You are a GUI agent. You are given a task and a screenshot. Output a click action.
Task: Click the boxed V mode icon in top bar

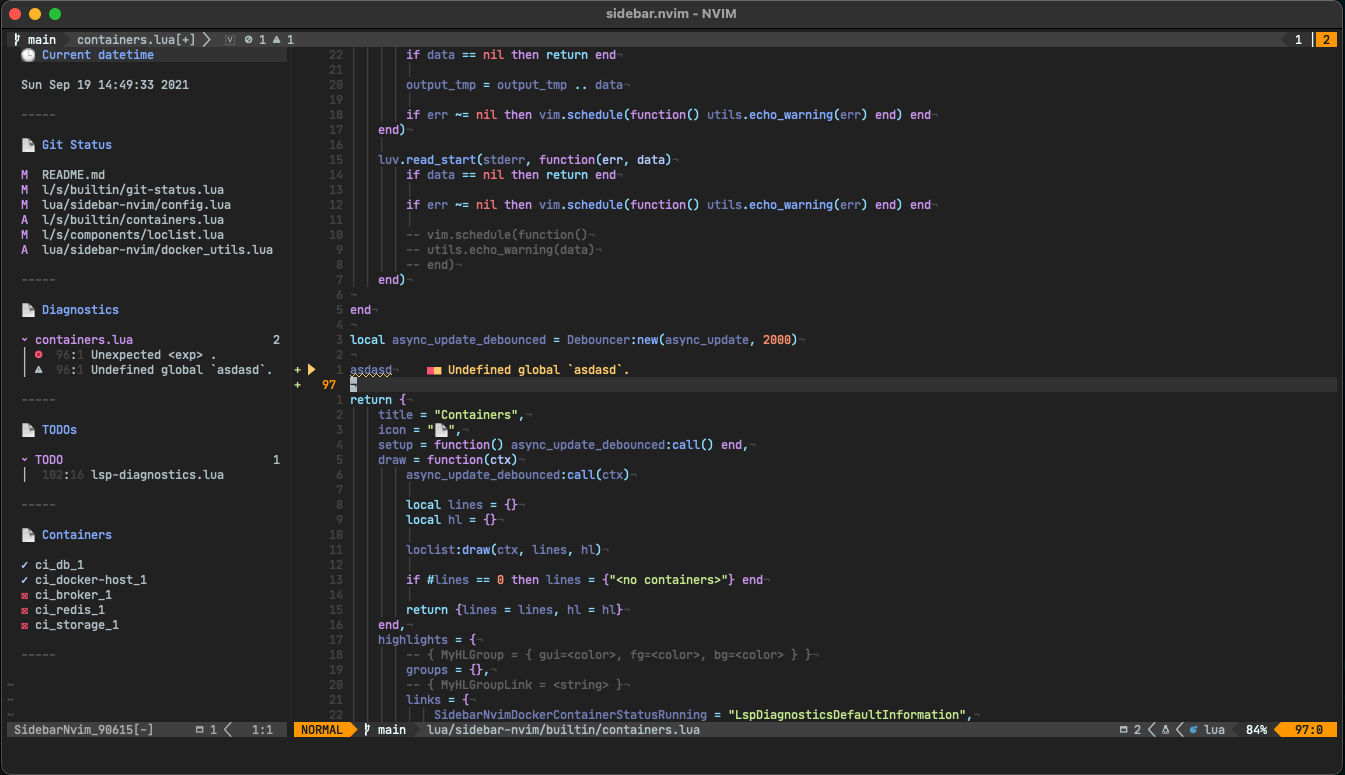click(231, 40)
